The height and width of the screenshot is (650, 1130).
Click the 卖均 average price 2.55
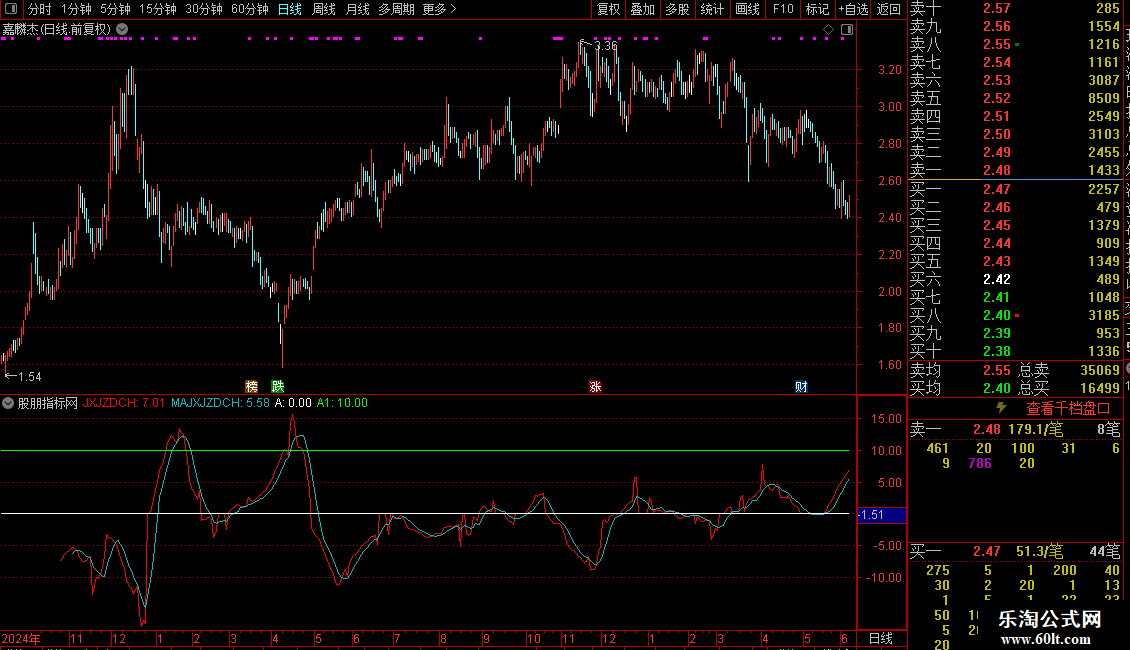[x=997, y=370]
